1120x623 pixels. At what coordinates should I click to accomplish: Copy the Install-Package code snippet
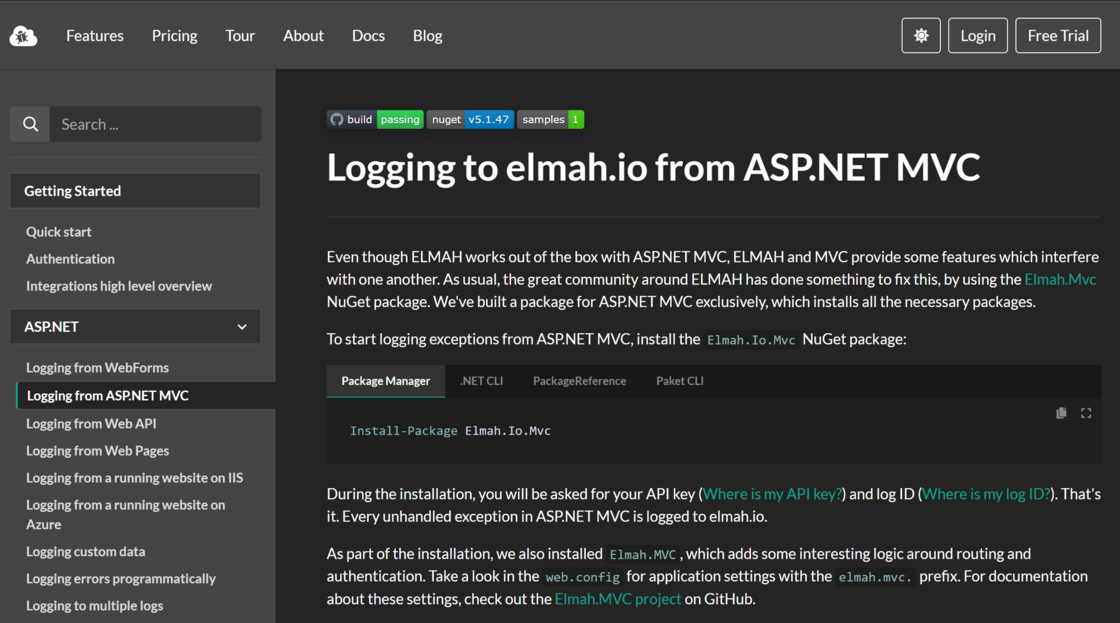[1061, 413]
